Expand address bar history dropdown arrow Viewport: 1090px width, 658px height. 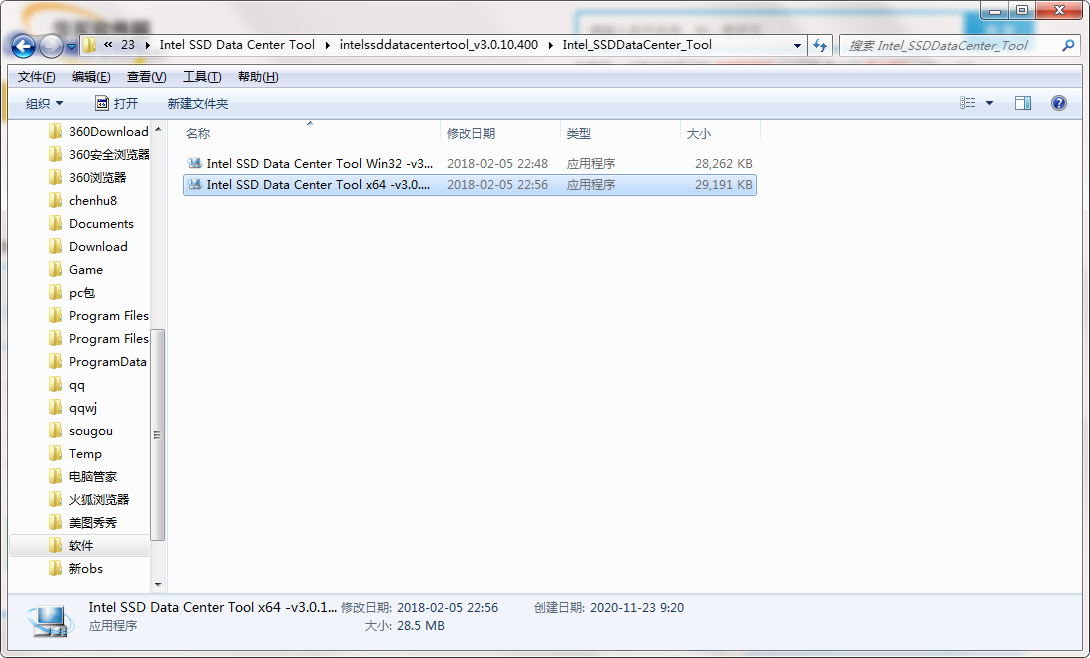(x=797, y=45)
